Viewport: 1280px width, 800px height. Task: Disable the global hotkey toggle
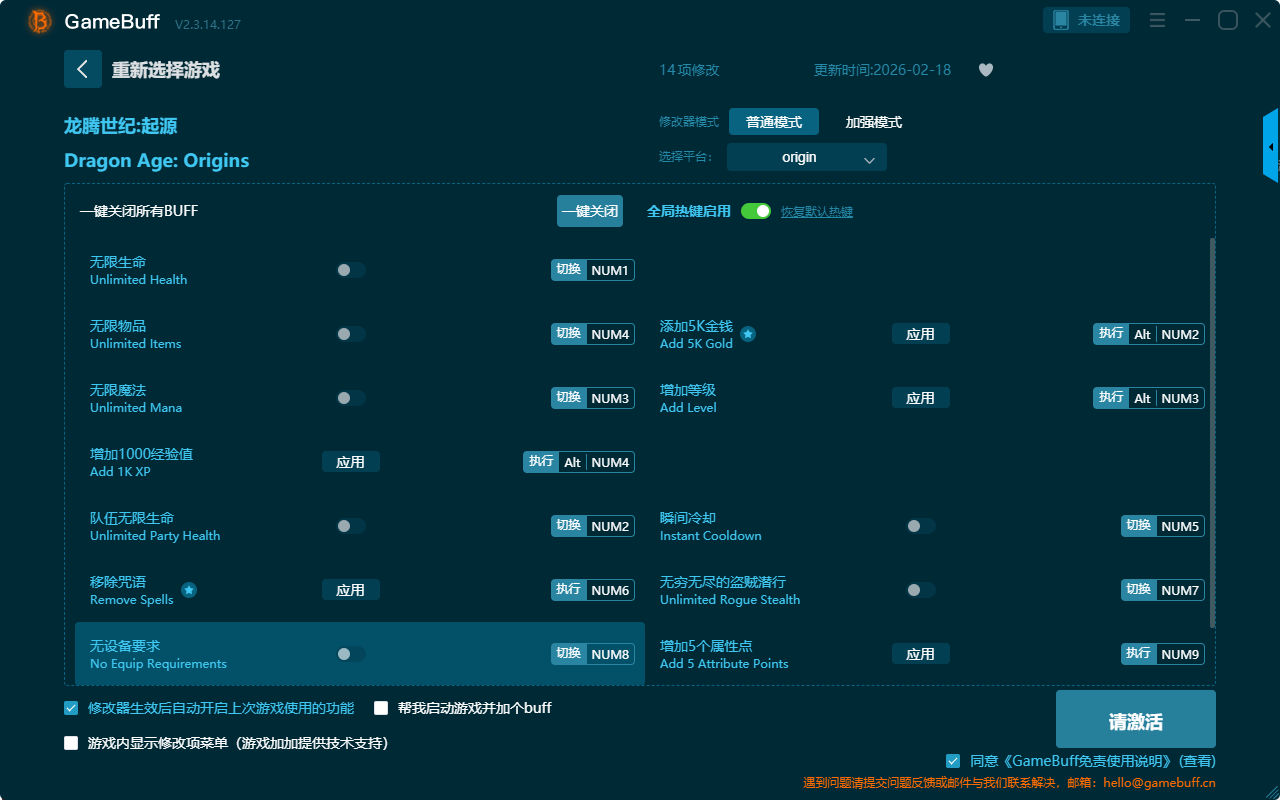pos(756,211)
